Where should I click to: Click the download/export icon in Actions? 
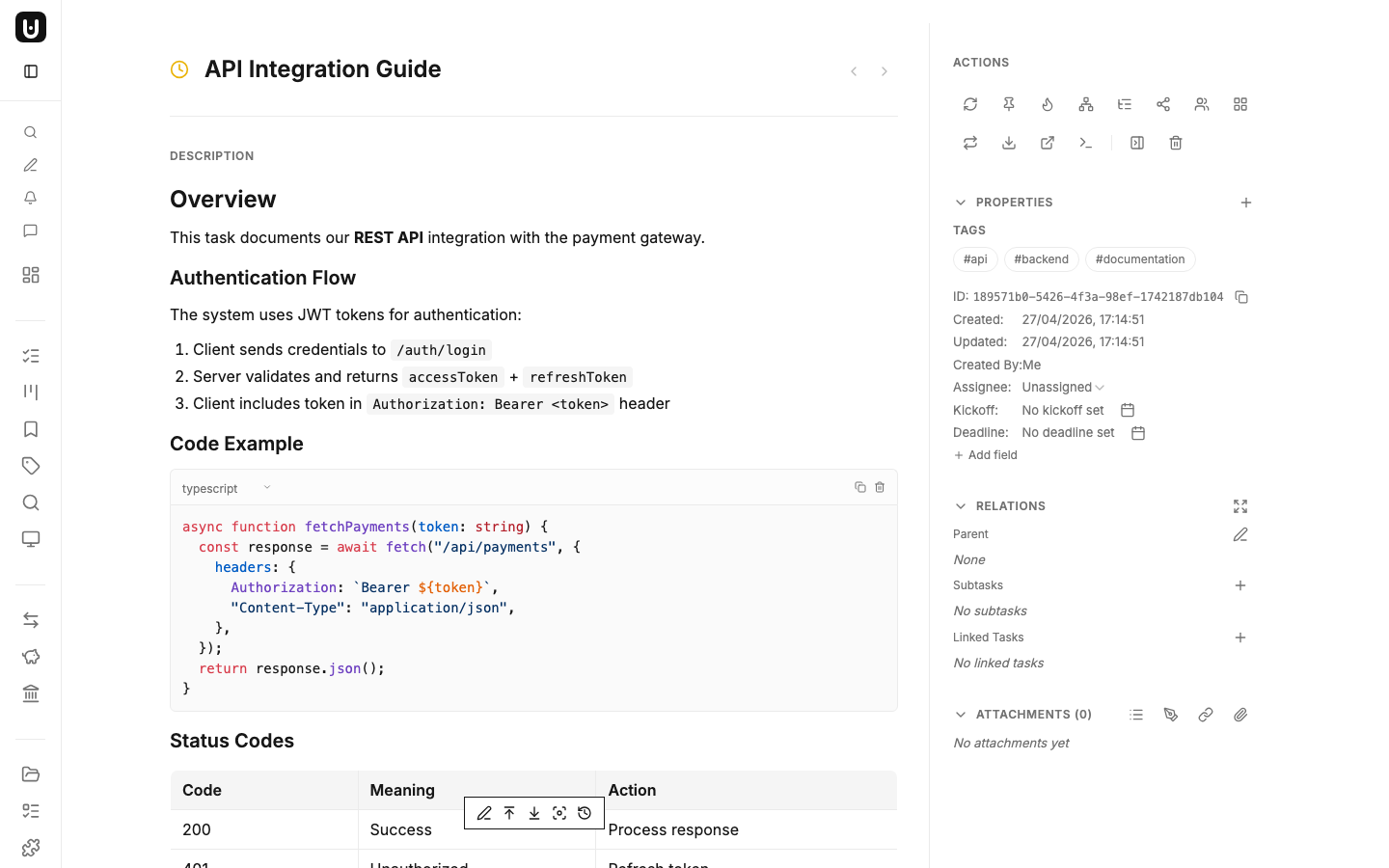pos(1009,142)
